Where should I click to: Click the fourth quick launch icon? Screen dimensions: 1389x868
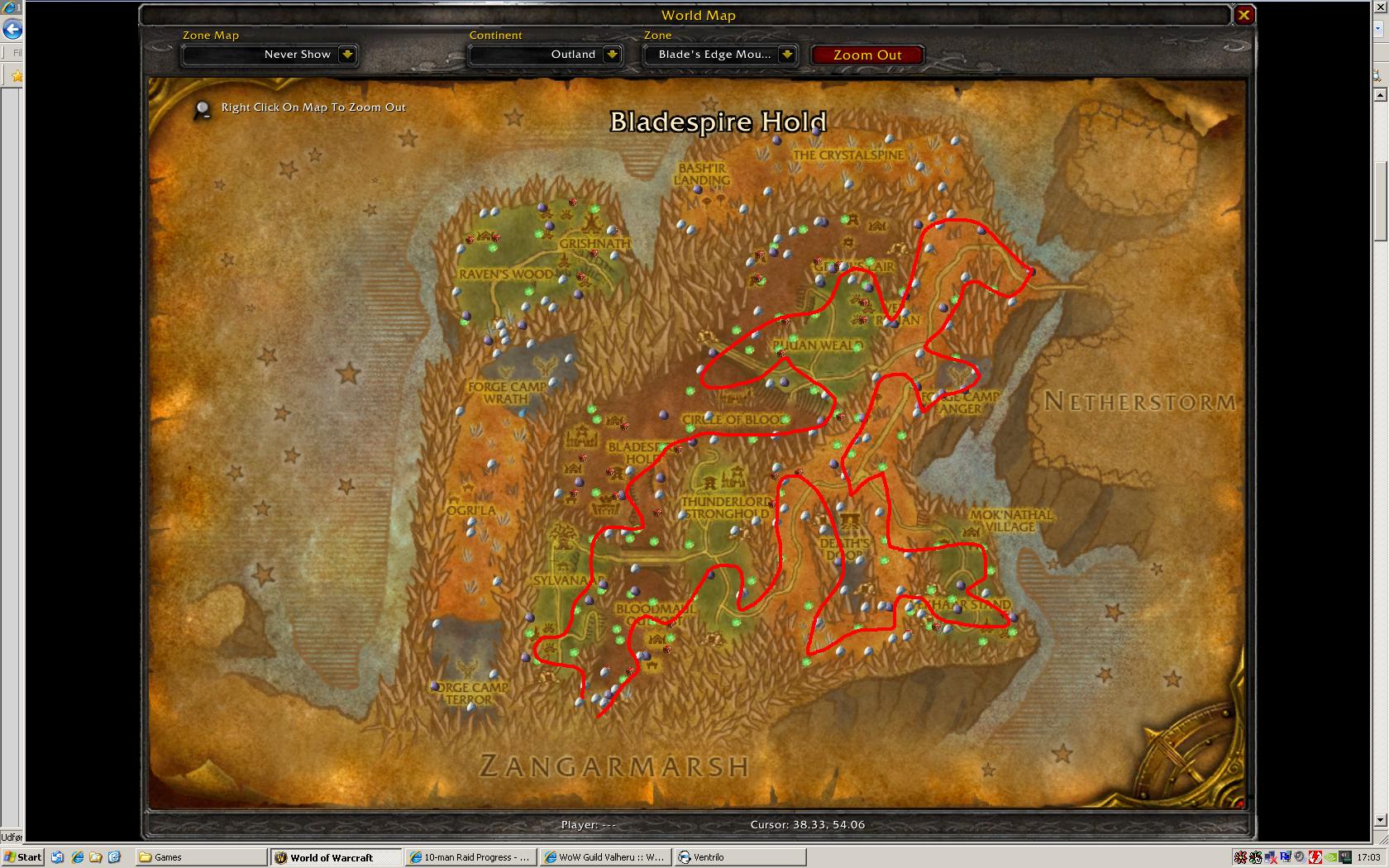click(x=114, y=857)
